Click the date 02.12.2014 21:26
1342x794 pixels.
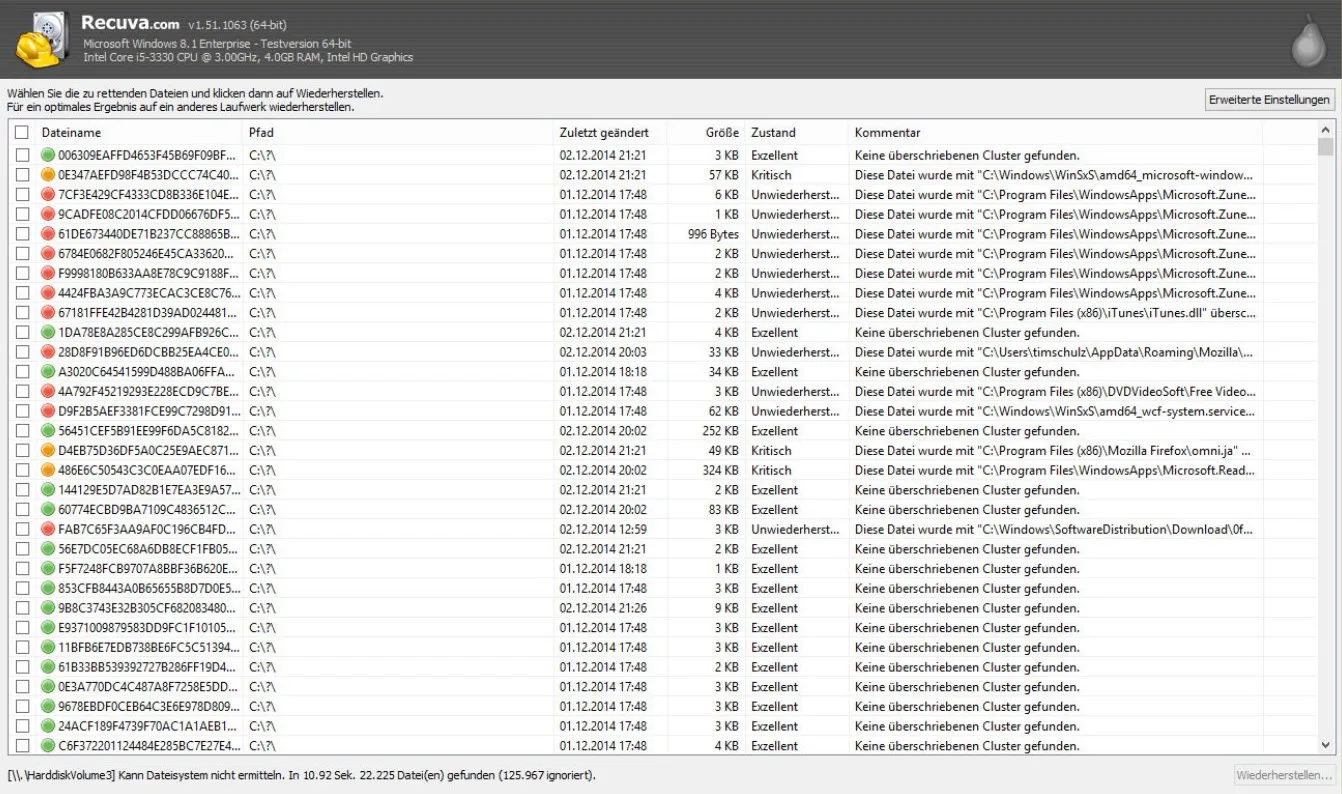[603, 608]
